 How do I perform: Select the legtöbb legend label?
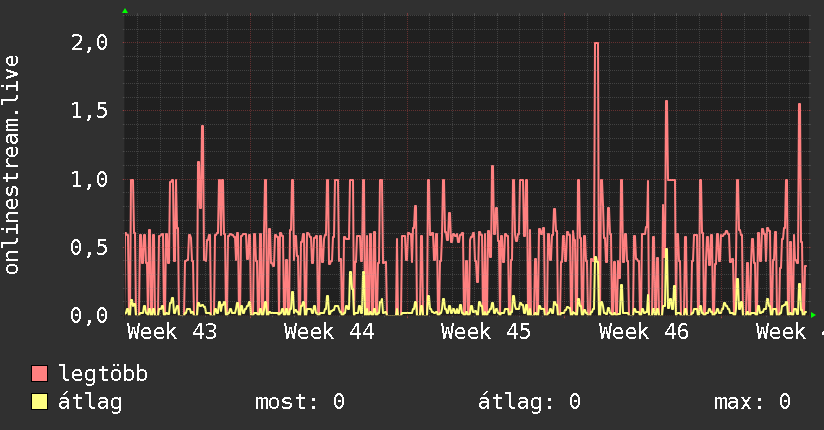click(103, 374)
